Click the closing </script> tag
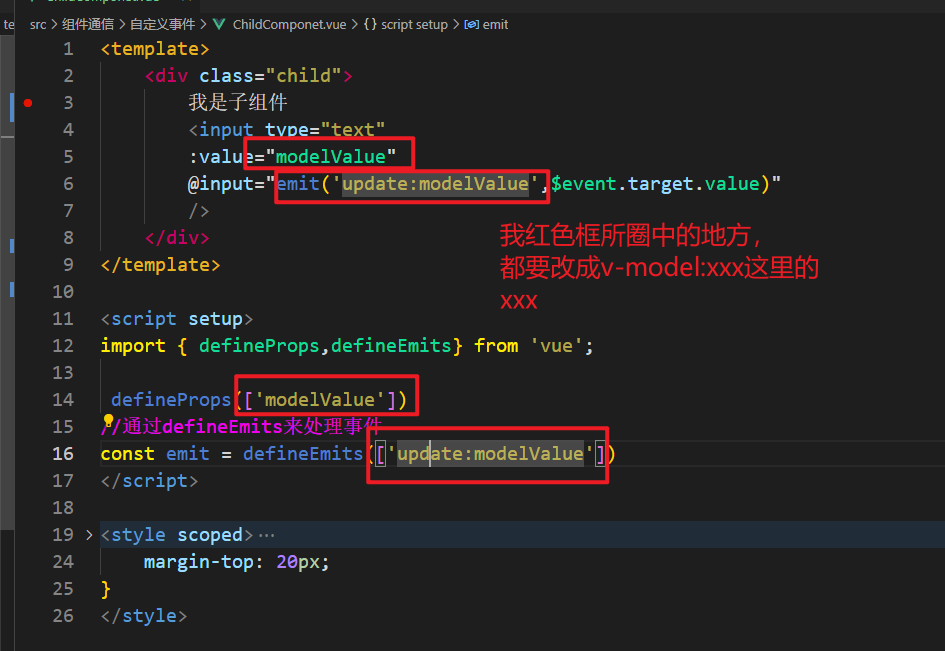 coord(149,480)
